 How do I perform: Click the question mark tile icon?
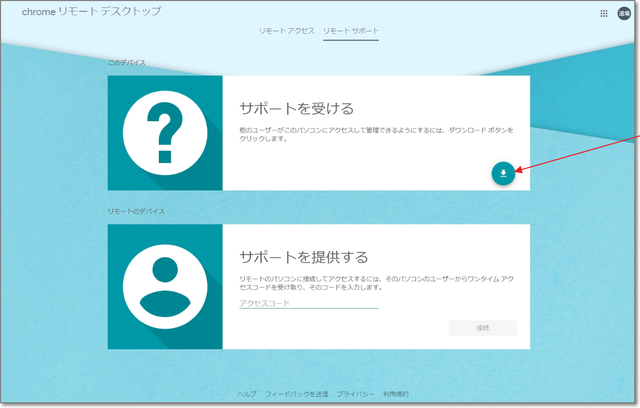coord(165,132)
